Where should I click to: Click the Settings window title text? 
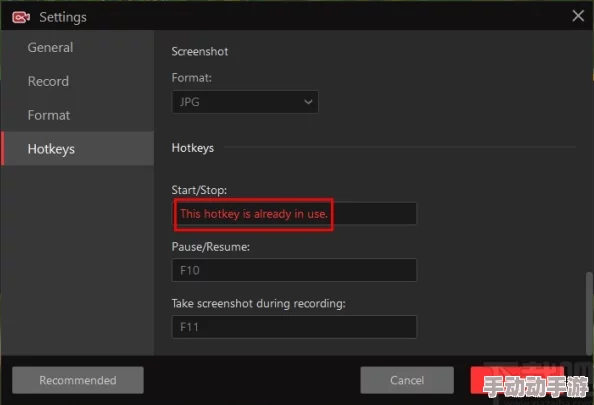[x=63, y=17]
